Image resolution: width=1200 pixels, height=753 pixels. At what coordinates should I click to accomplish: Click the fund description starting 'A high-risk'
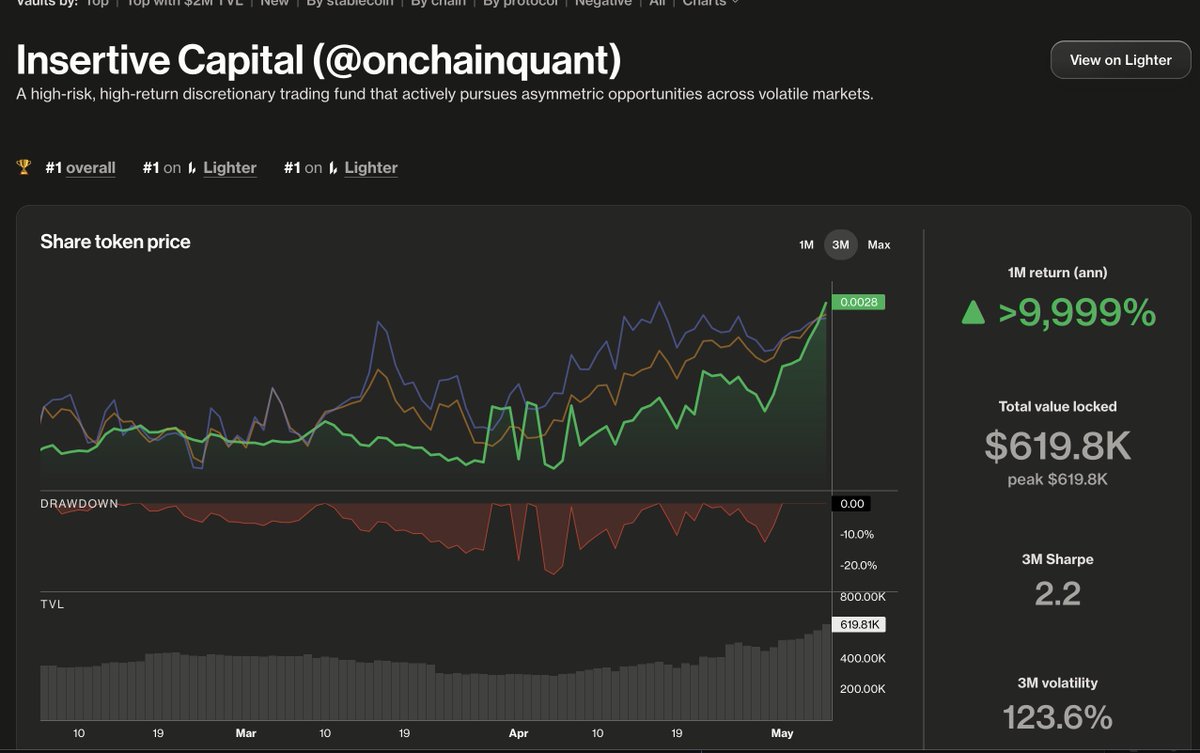pos(445,95)
